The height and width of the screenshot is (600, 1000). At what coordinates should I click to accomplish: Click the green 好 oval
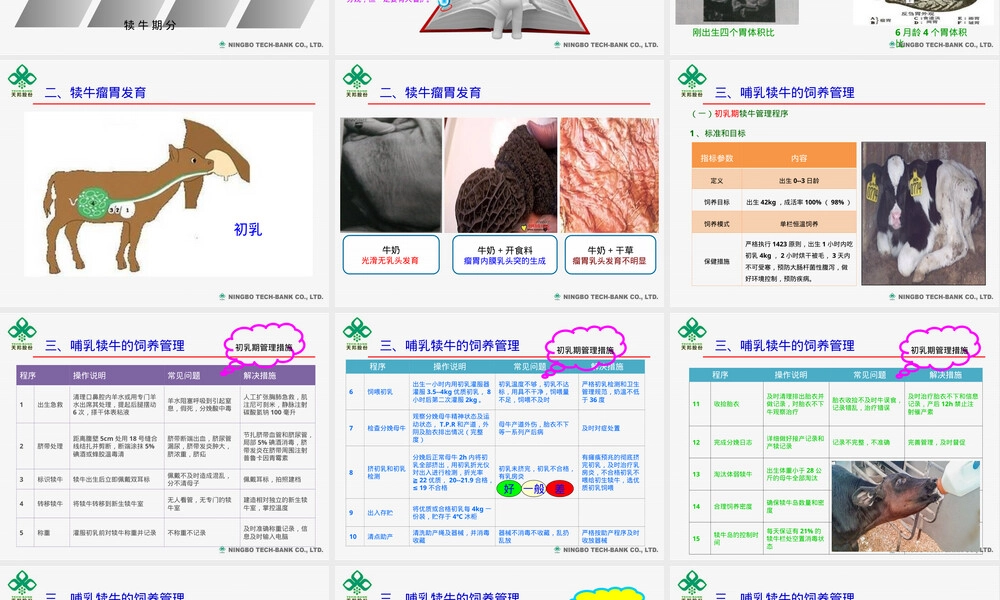508,489
